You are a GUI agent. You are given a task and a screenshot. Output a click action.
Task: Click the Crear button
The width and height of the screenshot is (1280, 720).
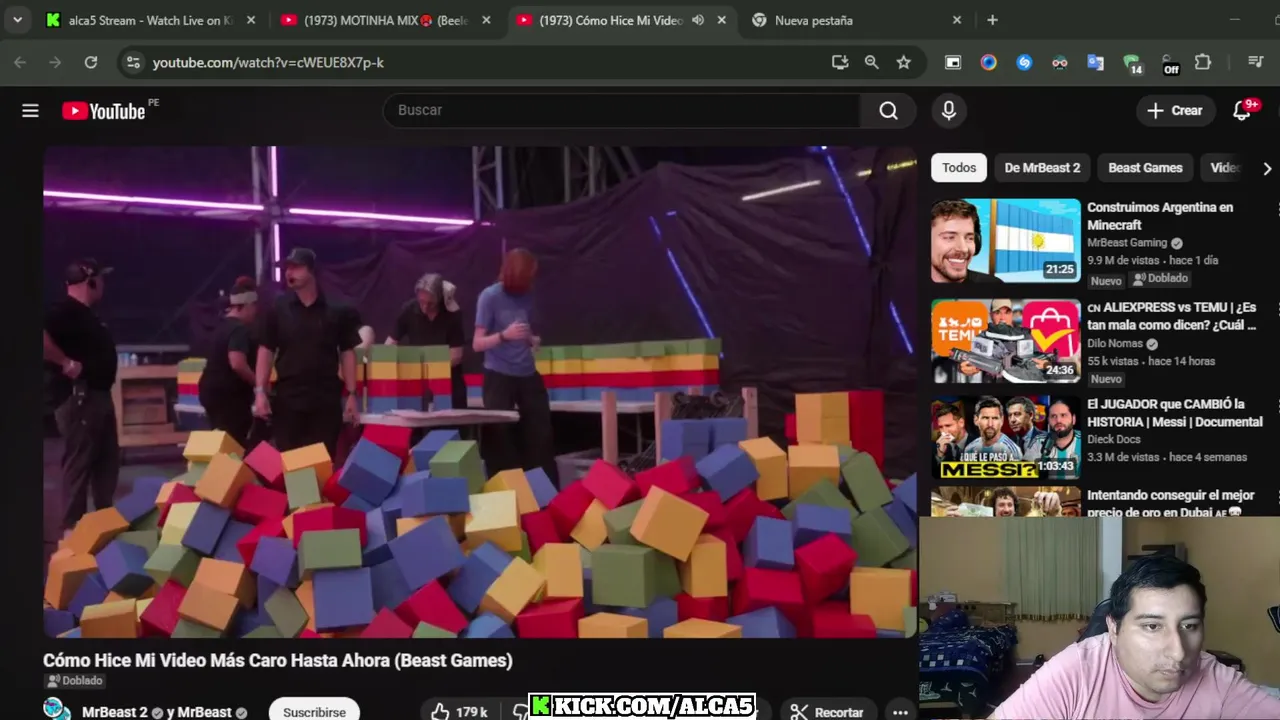coord(1175,111)
